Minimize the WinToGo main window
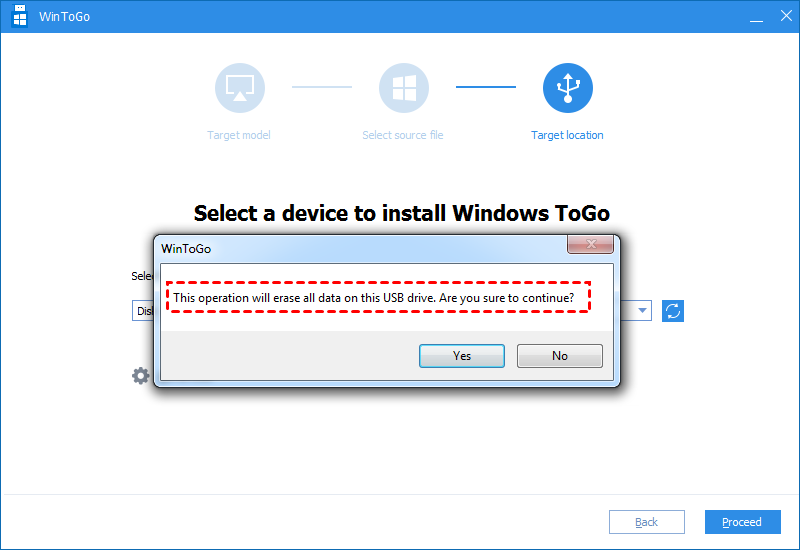Image resolution: width=800 pixels, height=550 pixels. (x=743, y=17)
